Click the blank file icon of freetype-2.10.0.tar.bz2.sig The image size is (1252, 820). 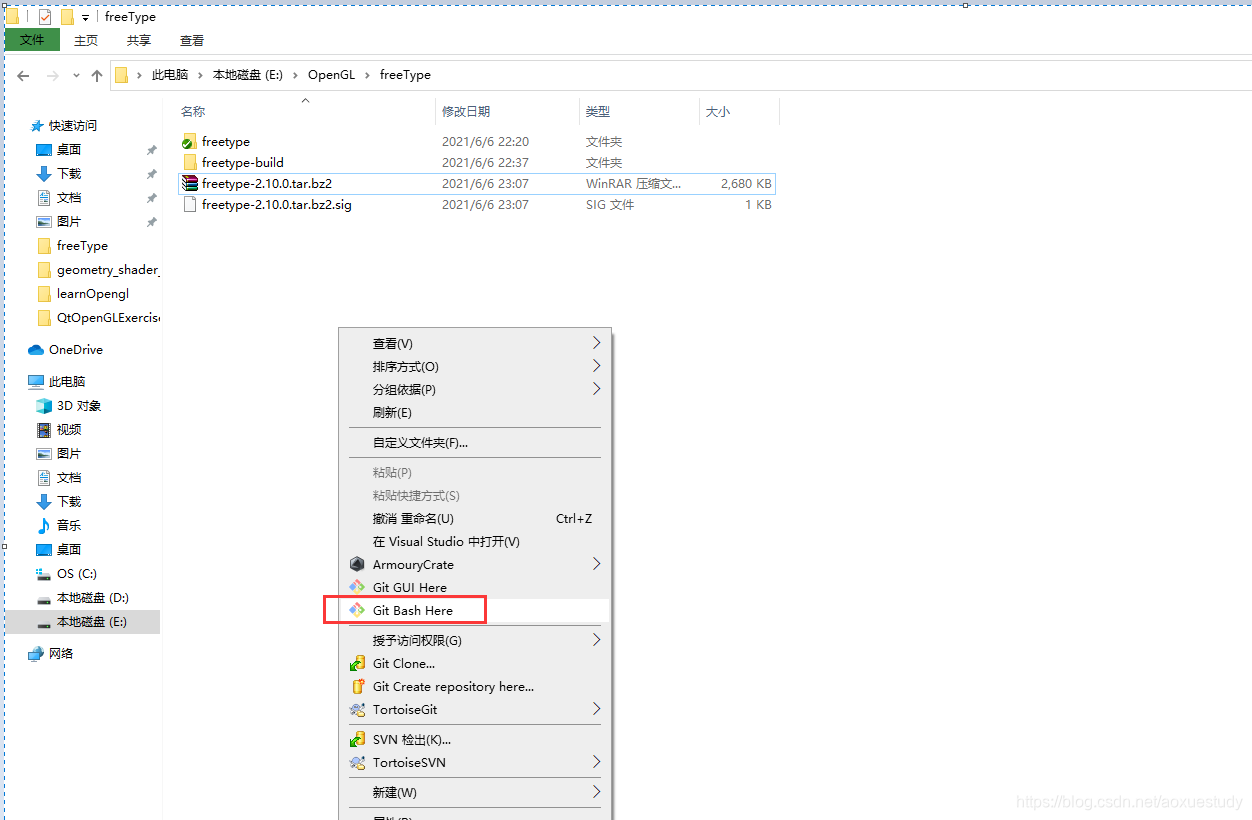pyautogui.click(x=190, y=204)
